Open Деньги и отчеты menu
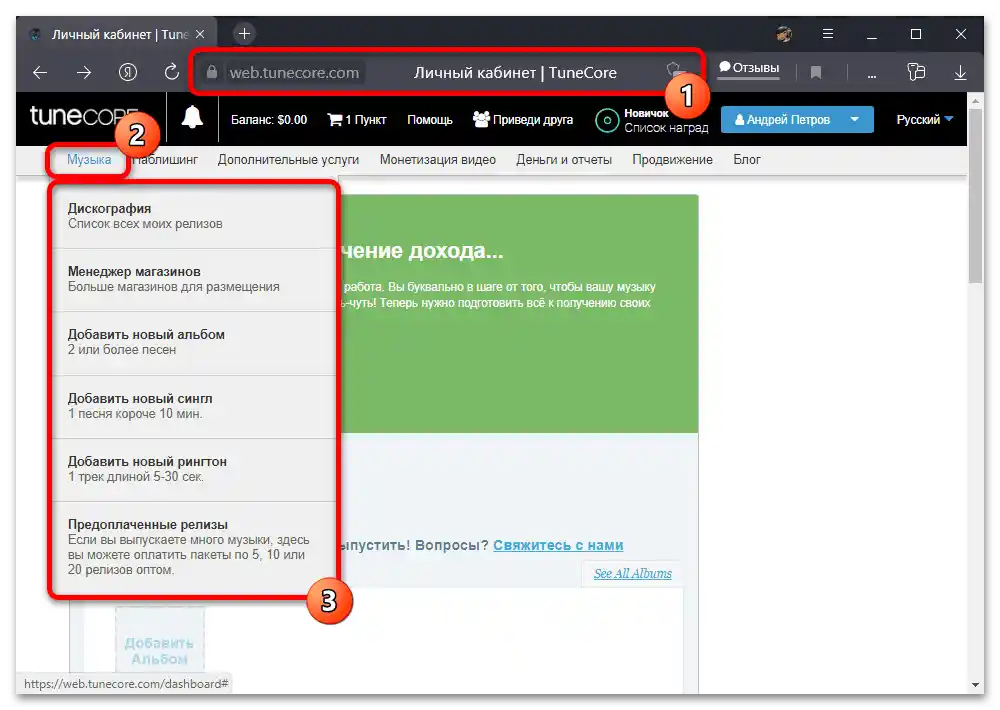The image size is (1000, 710). [x=564, y=159]
